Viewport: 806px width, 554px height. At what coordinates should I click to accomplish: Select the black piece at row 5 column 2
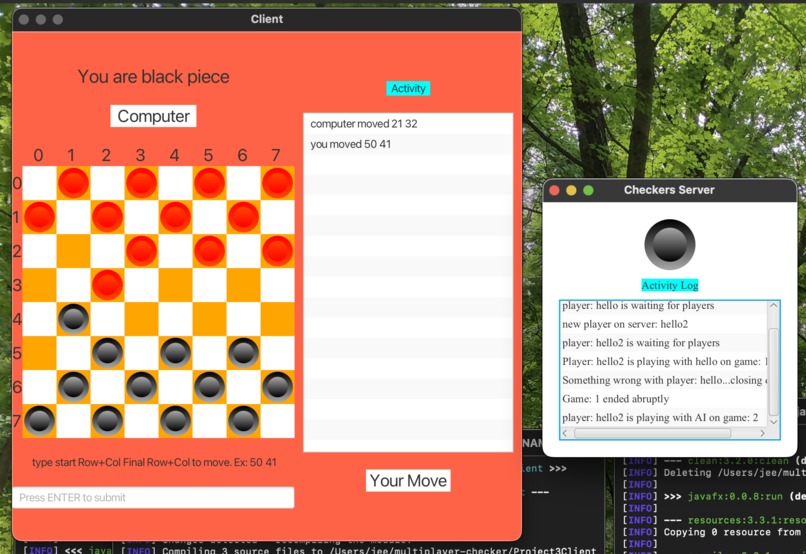(107, 353)
